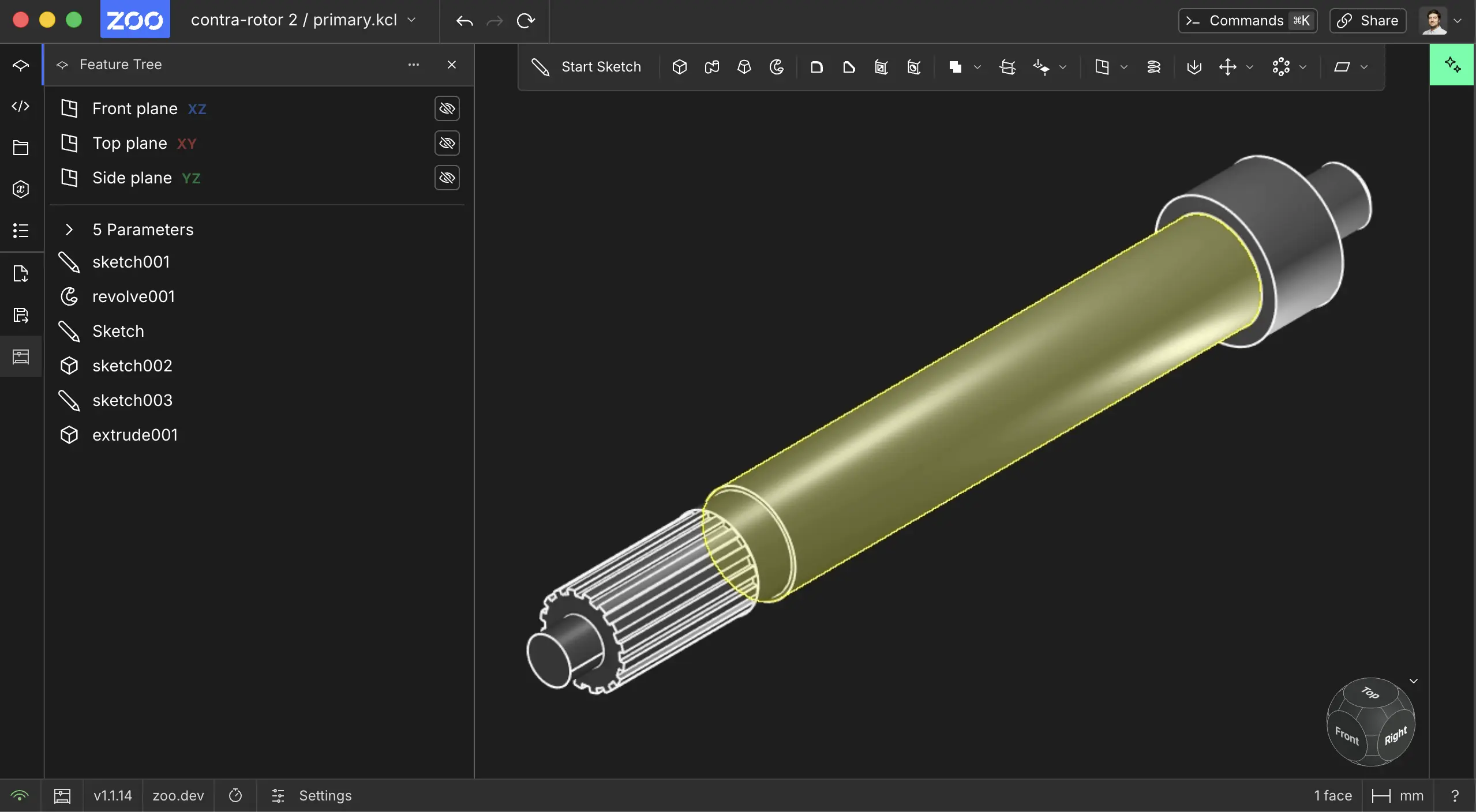1476x812 pixels.
Task: Select the Fillet tool
Action: 816,67
